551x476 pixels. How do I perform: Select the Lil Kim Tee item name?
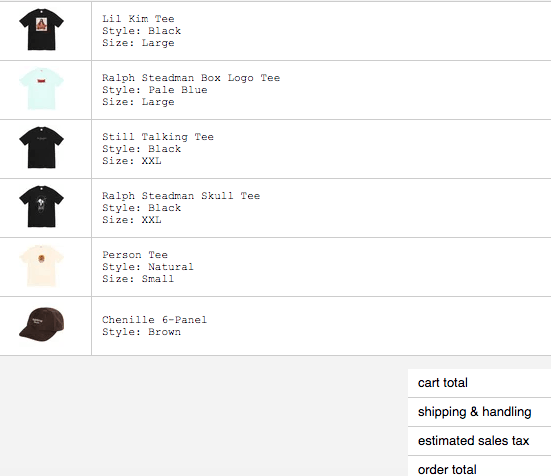[x=138, y=19]
